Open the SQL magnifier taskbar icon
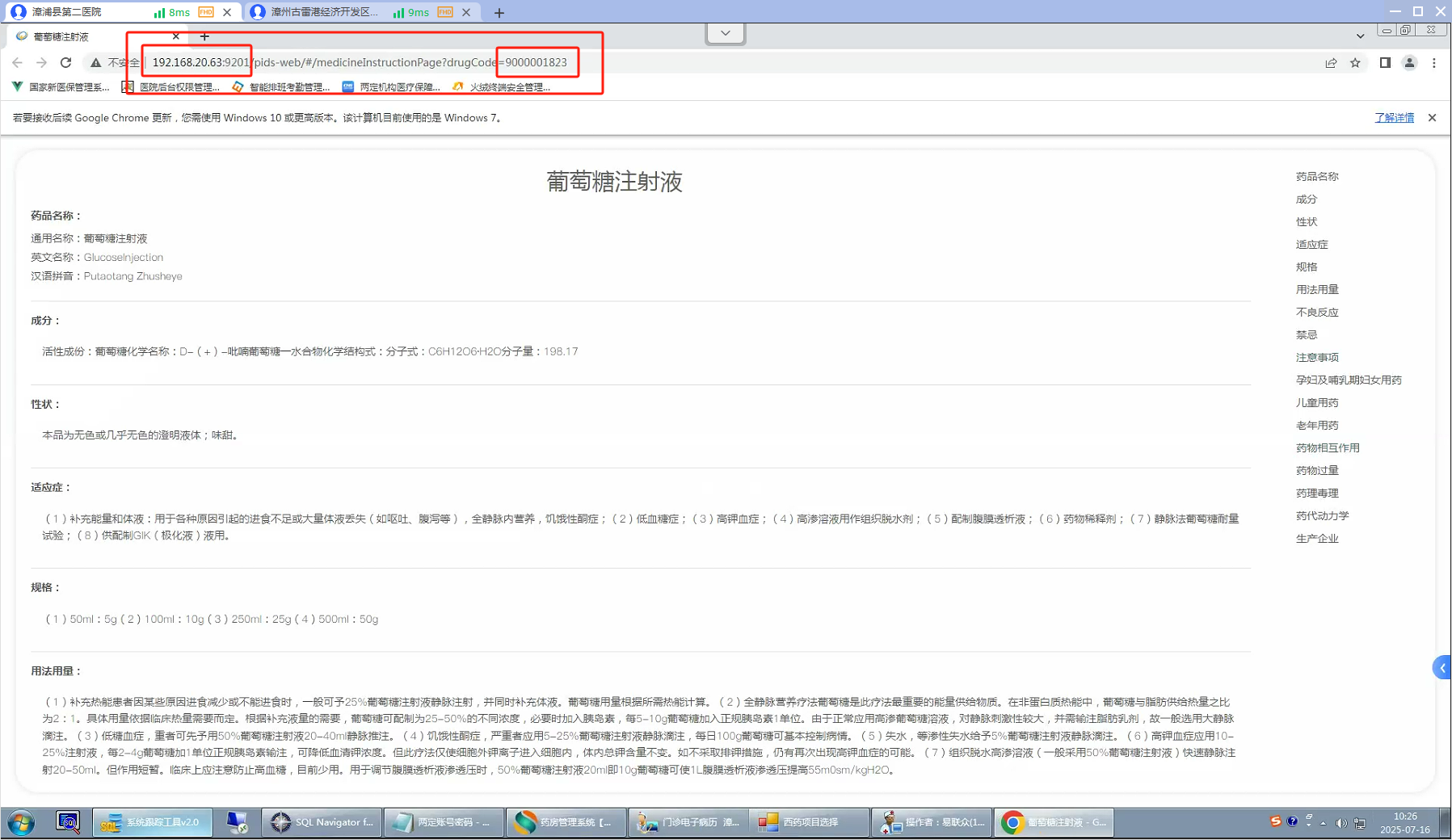This screenshot has height=840, width=1452. (68, 822)
